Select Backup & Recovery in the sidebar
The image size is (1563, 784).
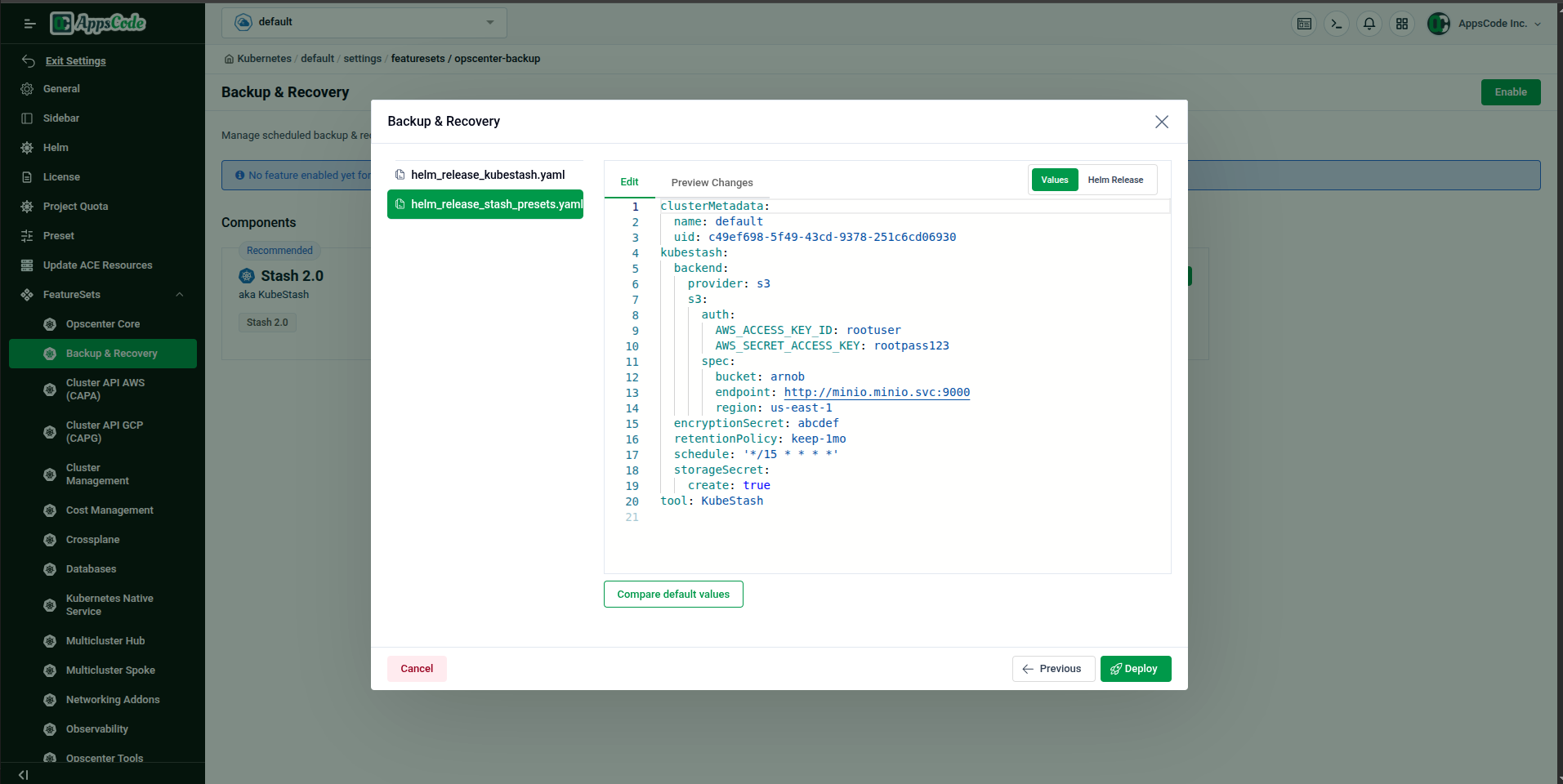(111, 353)
